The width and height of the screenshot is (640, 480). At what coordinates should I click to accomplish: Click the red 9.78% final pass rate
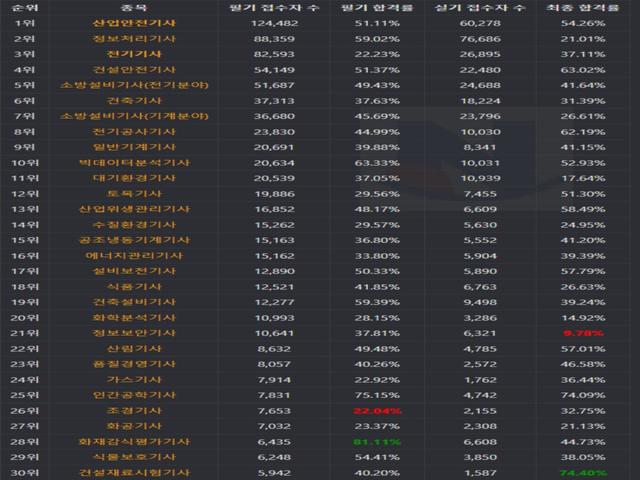[x=582, y=333]
